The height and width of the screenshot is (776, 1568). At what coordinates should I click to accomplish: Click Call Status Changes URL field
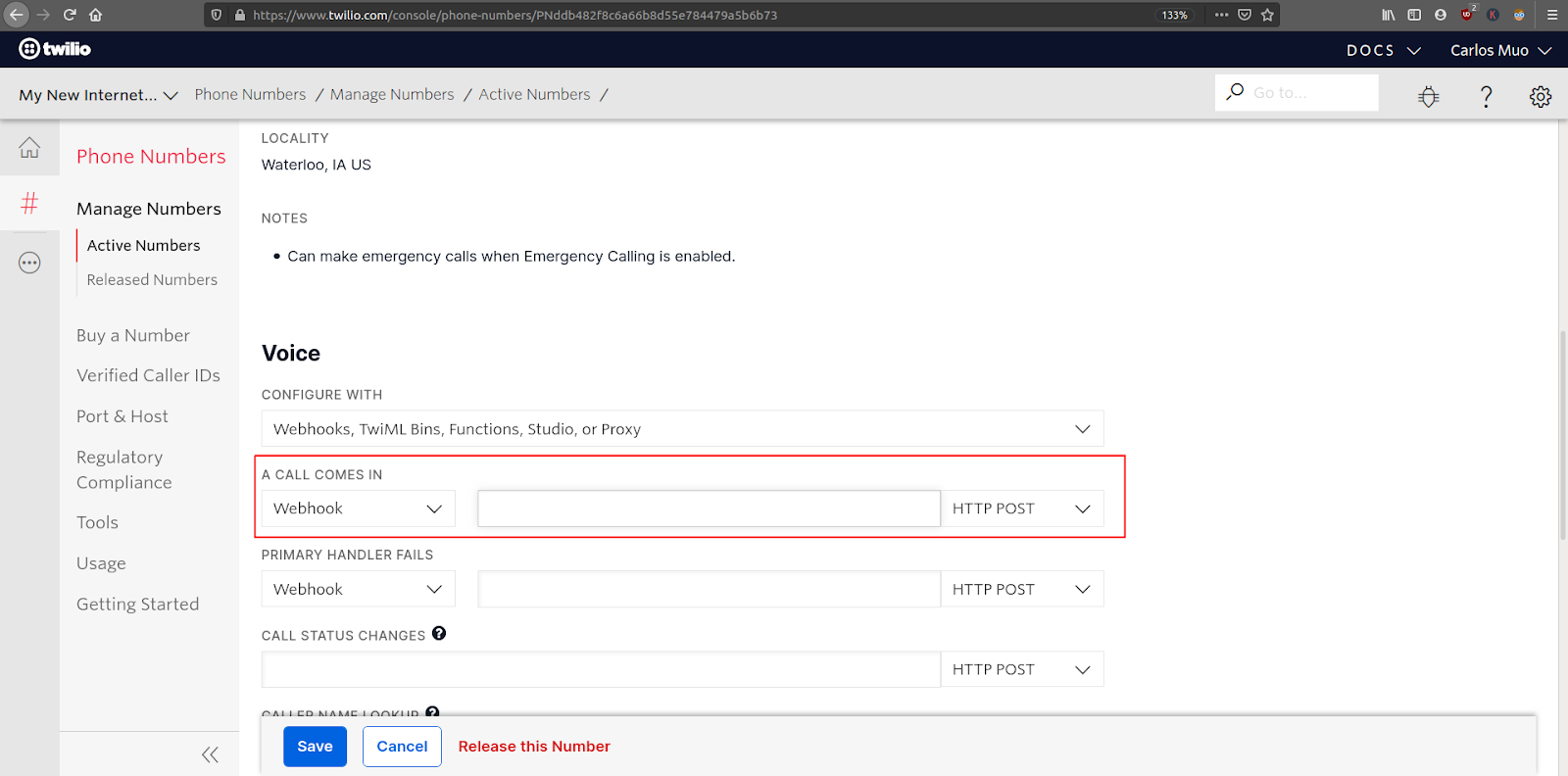click(601, 669)
